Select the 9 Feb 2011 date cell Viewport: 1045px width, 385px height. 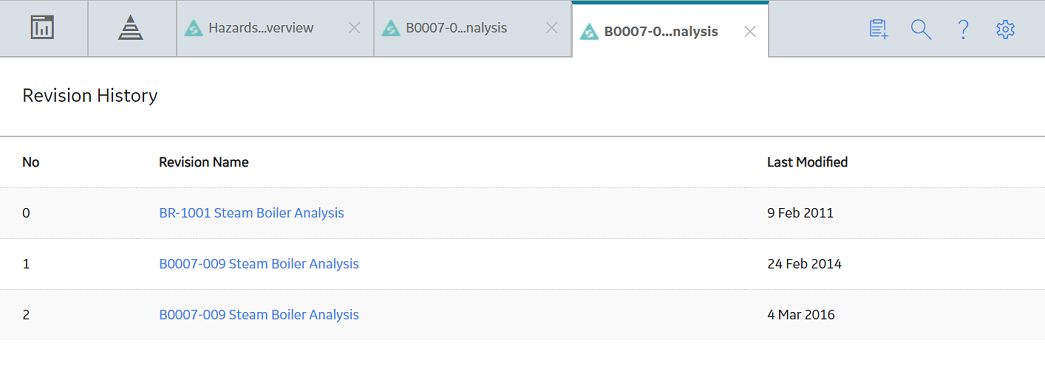800,213
